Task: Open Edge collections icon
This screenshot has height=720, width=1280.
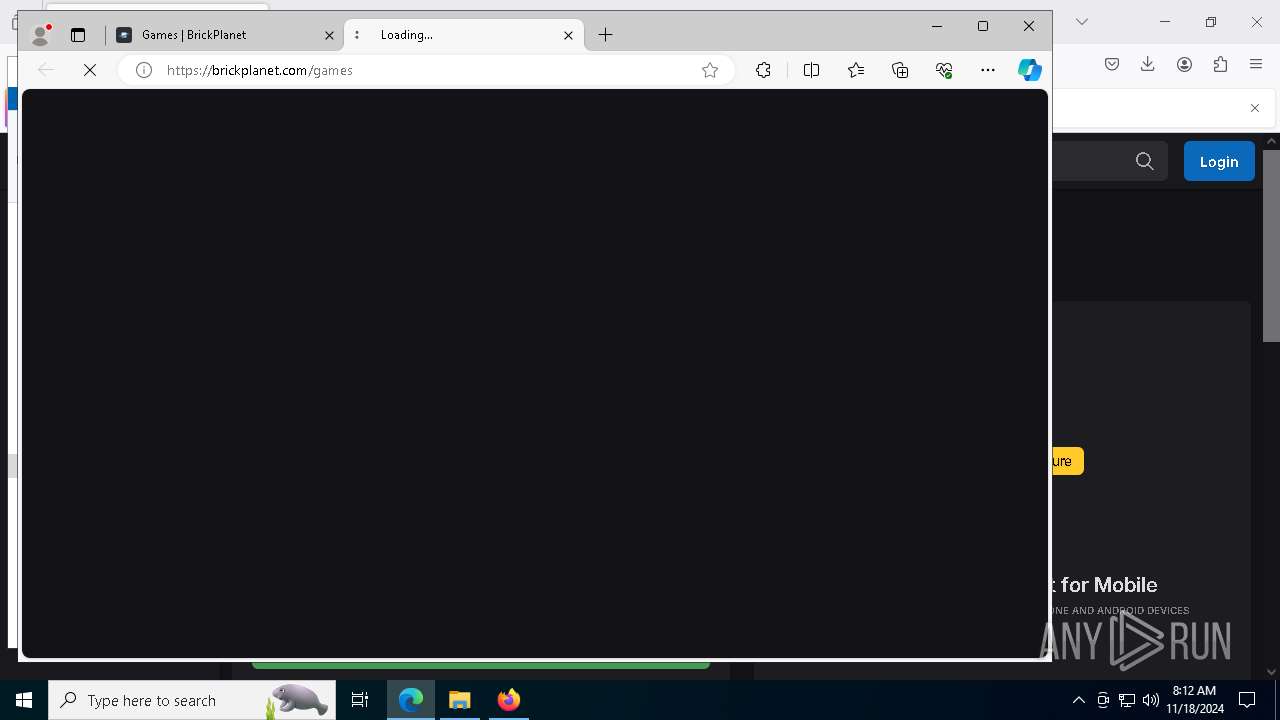Action: pyautogui.click(x=900, y=70)
